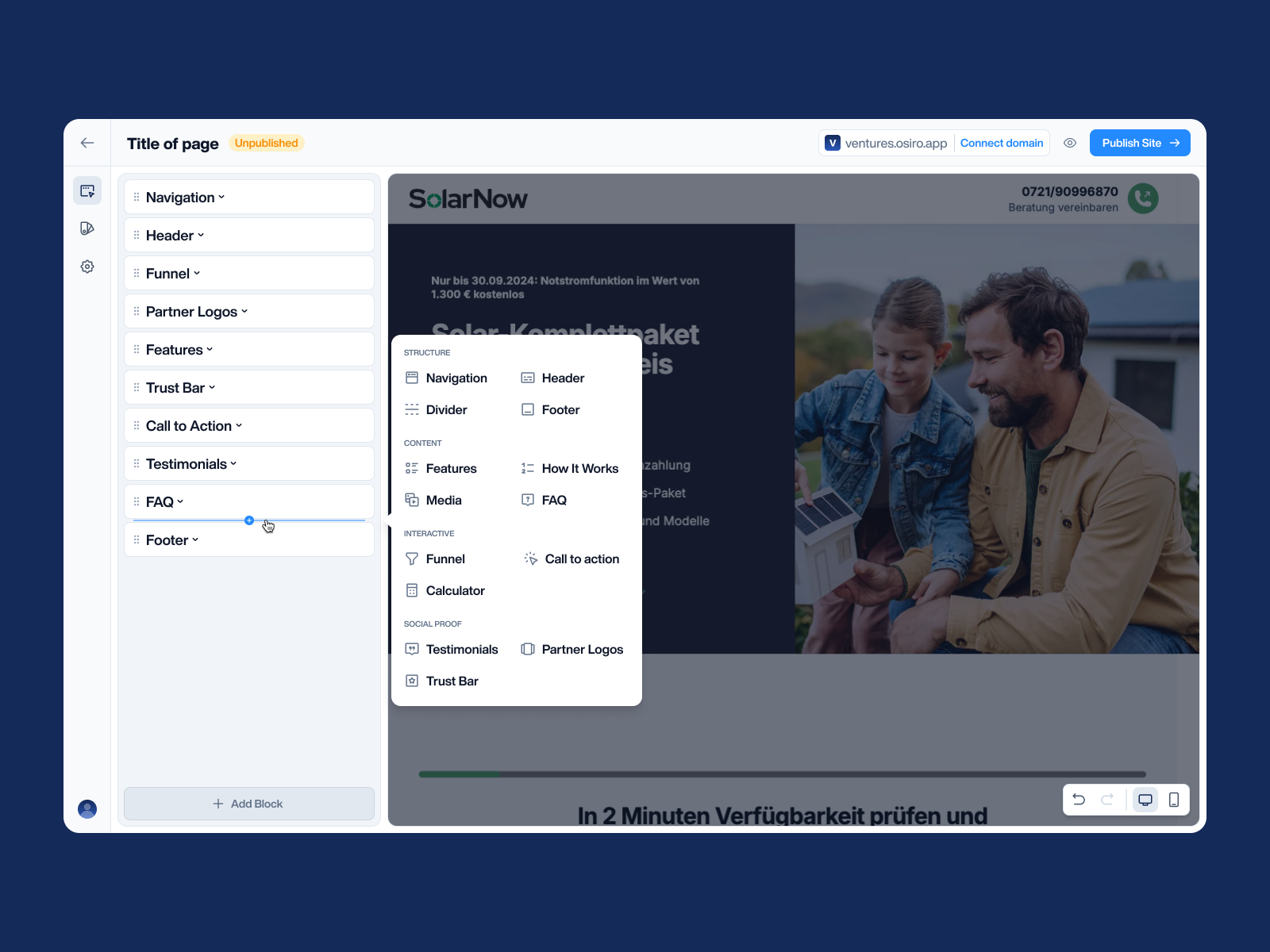
Task: Redo the last change
Action: click(1107, 800)
